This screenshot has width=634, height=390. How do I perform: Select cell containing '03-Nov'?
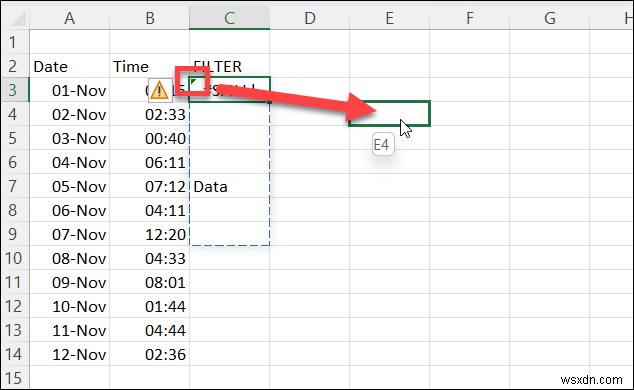[x=69, y=138]
